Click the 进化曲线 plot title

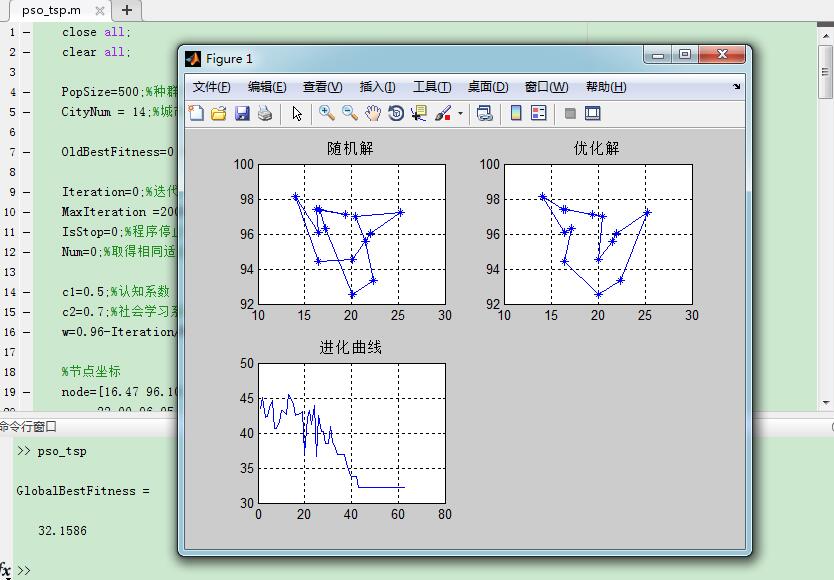(x=350, y=347)
